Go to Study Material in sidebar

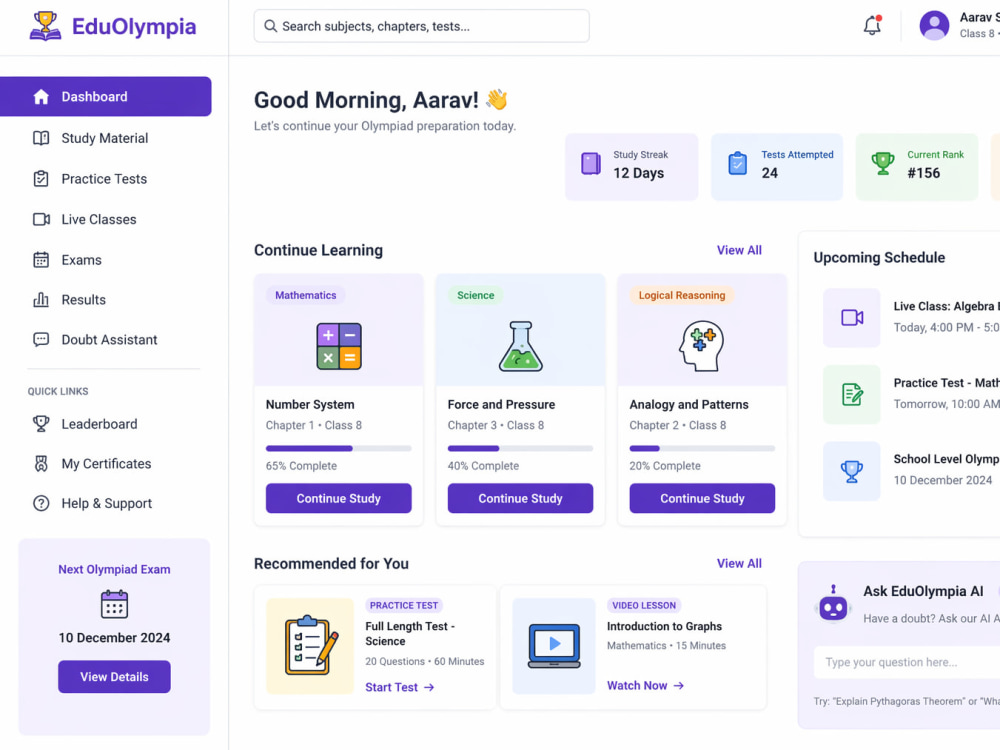click(x=105, y=138)
